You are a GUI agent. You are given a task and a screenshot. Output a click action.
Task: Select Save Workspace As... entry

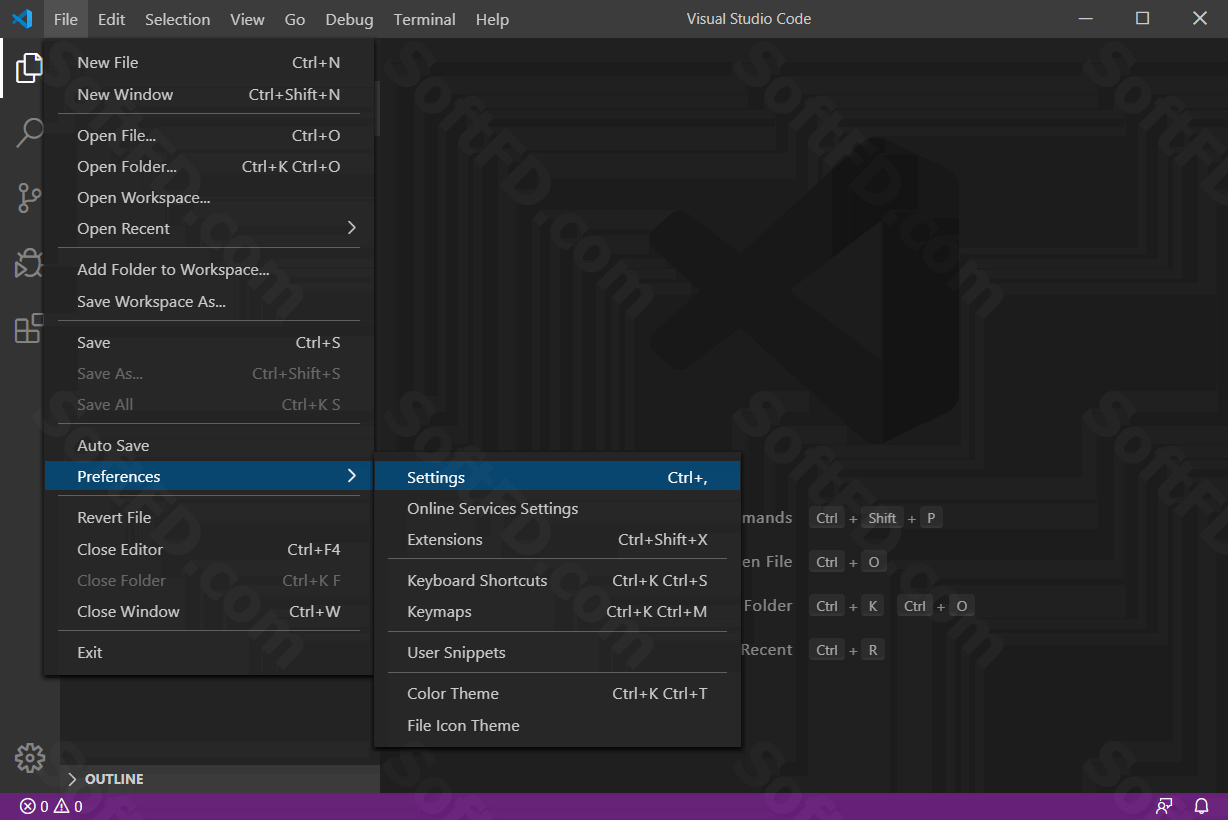(209, 301)
